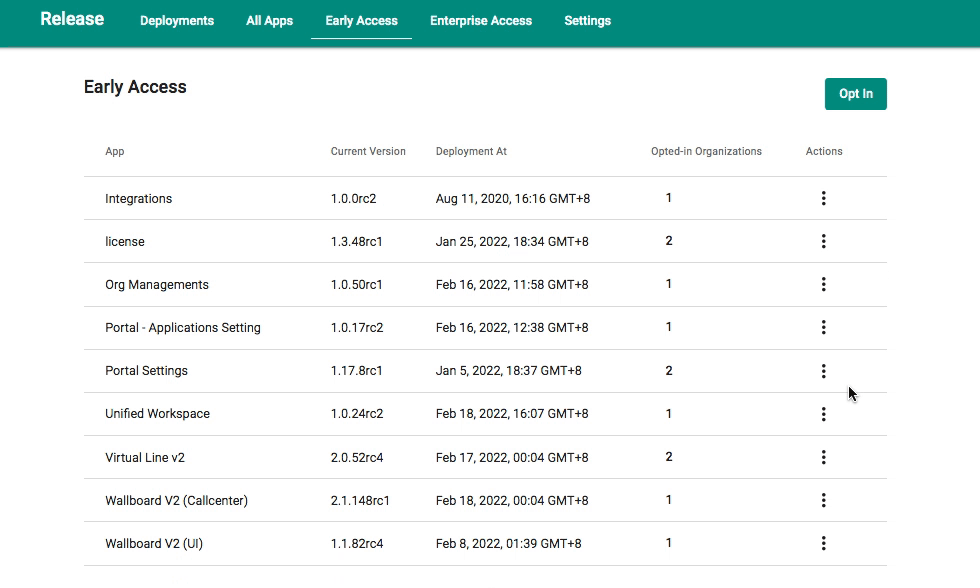The image size is (980, 588).
Task: Open actions menu for Wallboard V2 (Callcenter)
Action: [x=823, y=500]
